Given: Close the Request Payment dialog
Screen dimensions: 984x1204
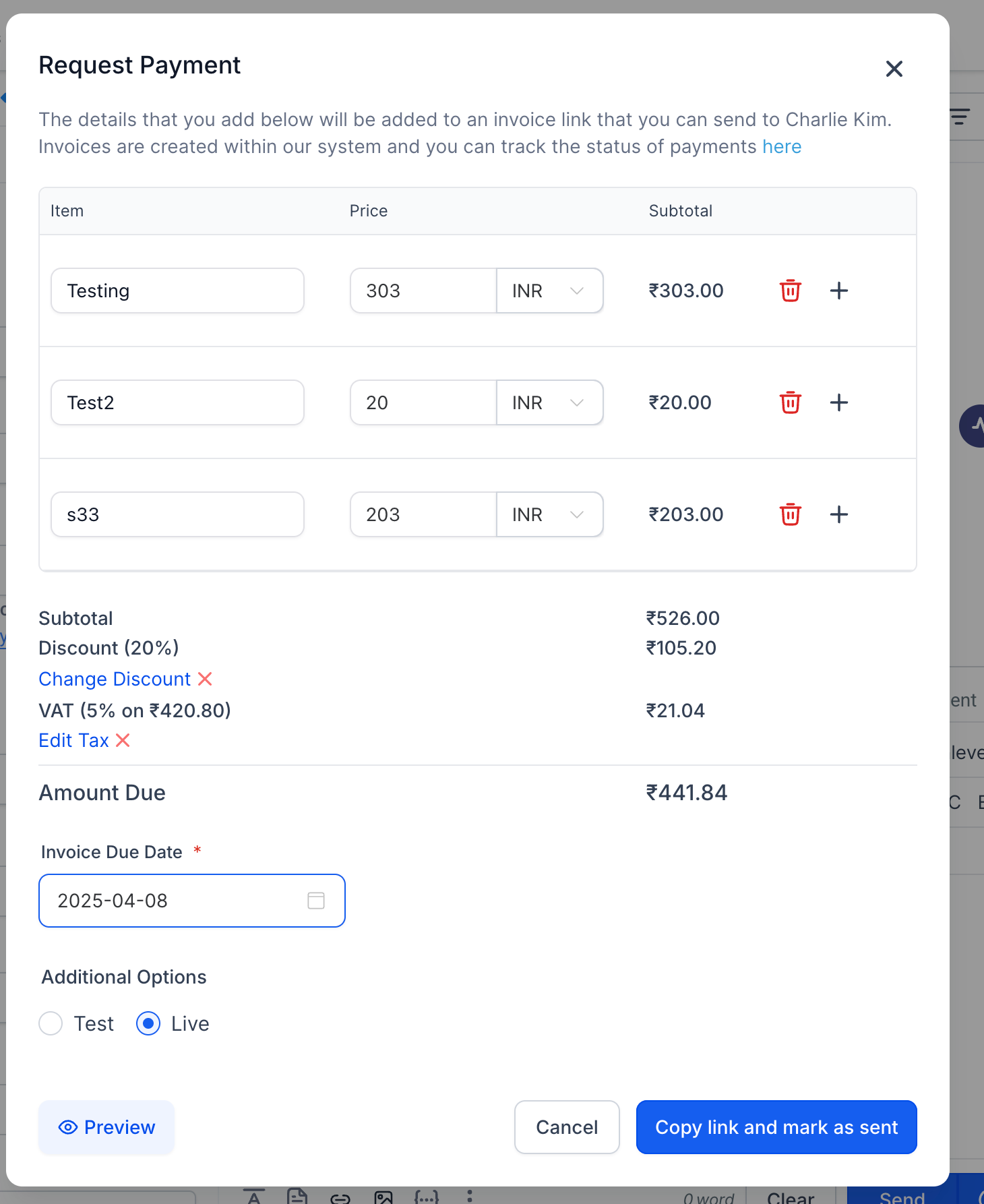Looking at the screenshot, I should coord(894,69).
